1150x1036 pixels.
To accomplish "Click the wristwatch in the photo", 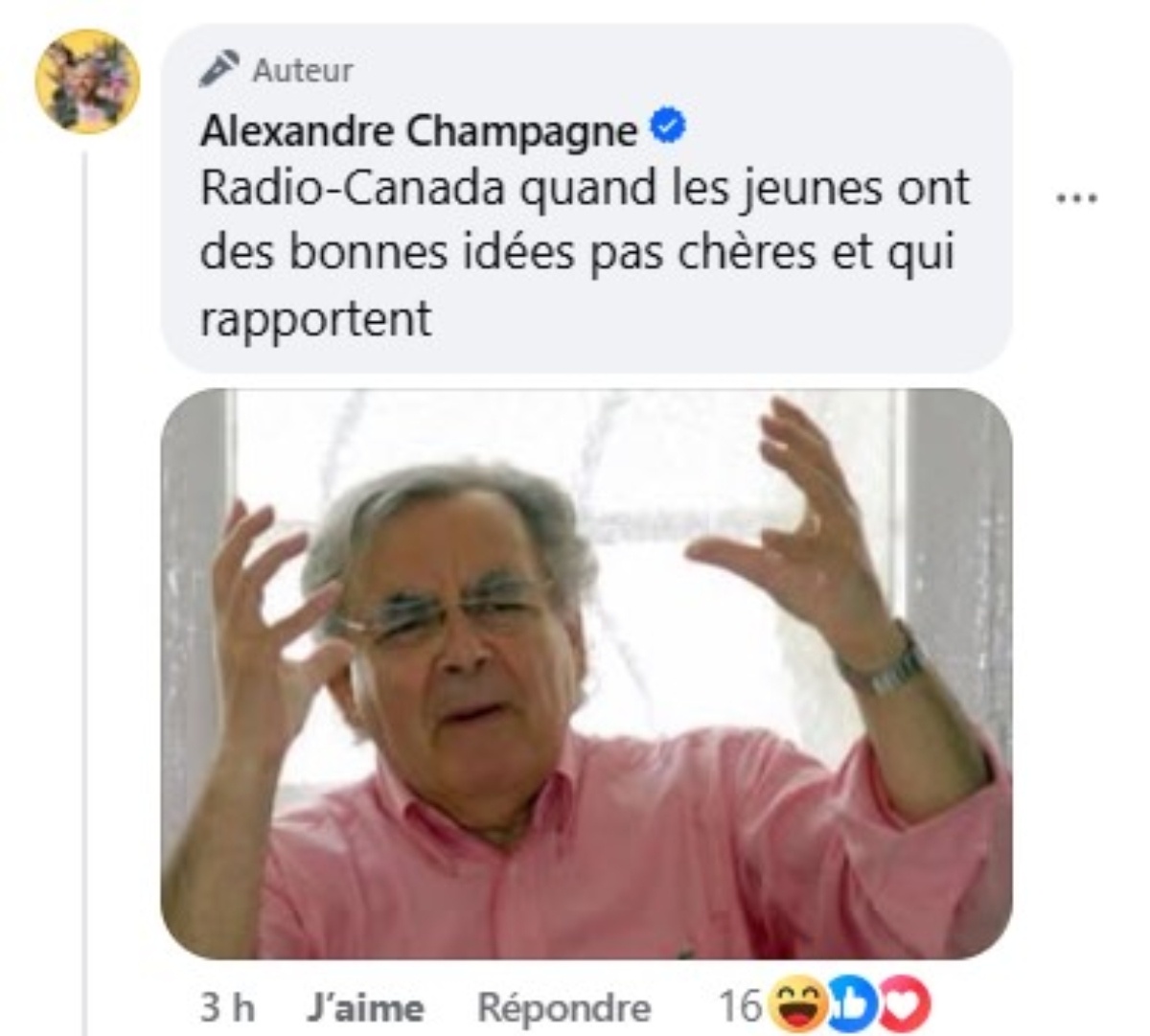I will [882, 661].
